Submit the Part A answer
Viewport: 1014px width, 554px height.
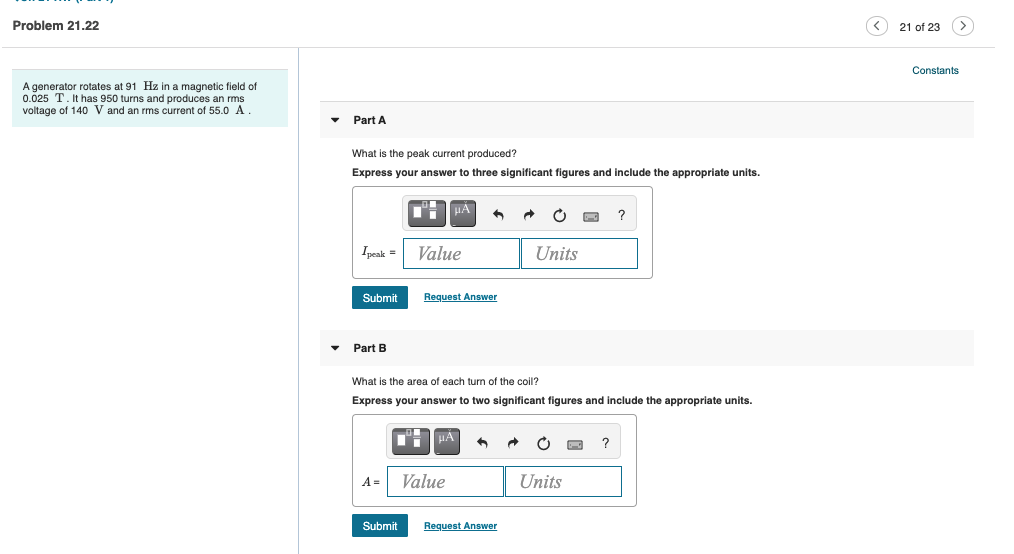[x=380, y=297]
